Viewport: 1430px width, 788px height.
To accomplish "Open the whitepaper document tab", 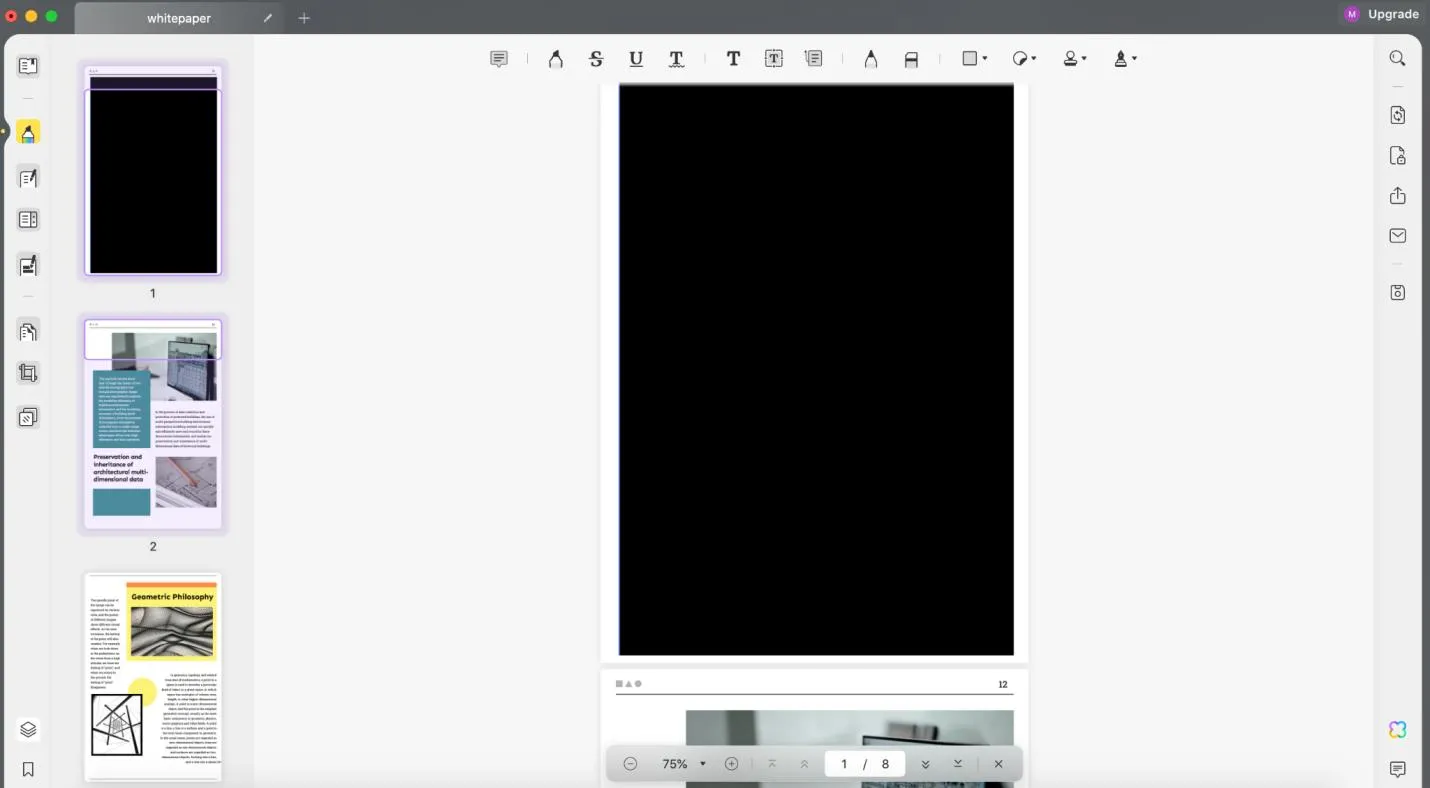I will [179, 17].
